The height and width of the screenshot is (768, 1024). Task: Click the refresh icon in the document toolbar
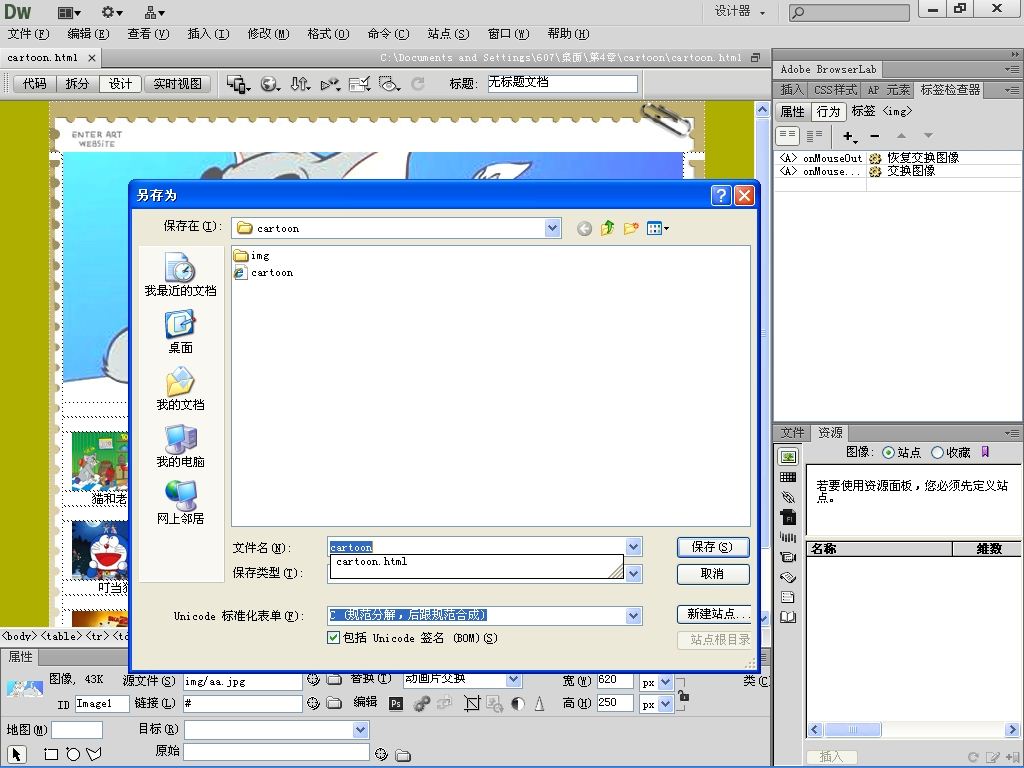click(418, 84)
